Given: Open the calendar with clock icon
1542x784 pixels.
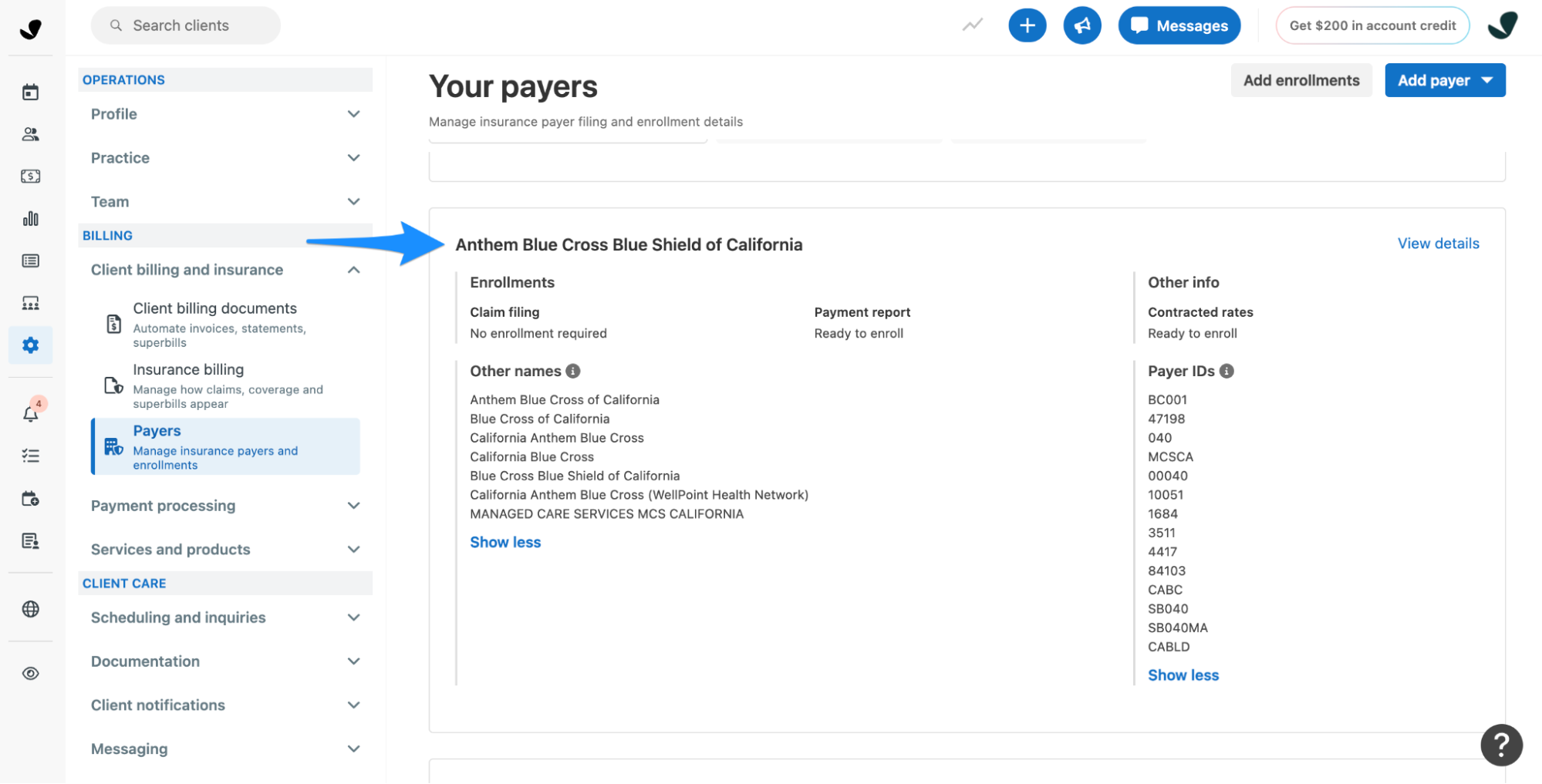Looking at the screenshot, I should 30,499.
